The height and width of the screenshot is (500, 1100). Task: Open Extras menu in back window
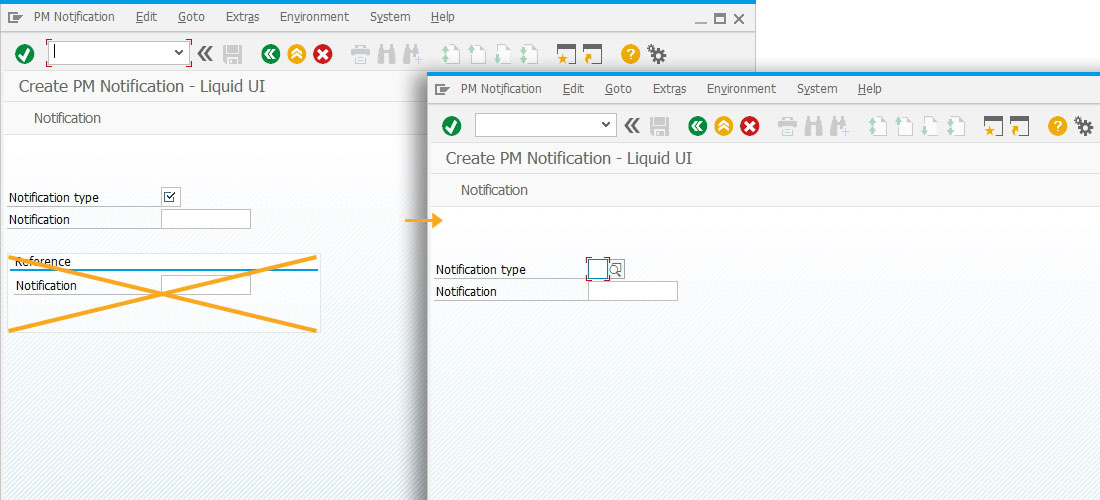pos(243,17)
